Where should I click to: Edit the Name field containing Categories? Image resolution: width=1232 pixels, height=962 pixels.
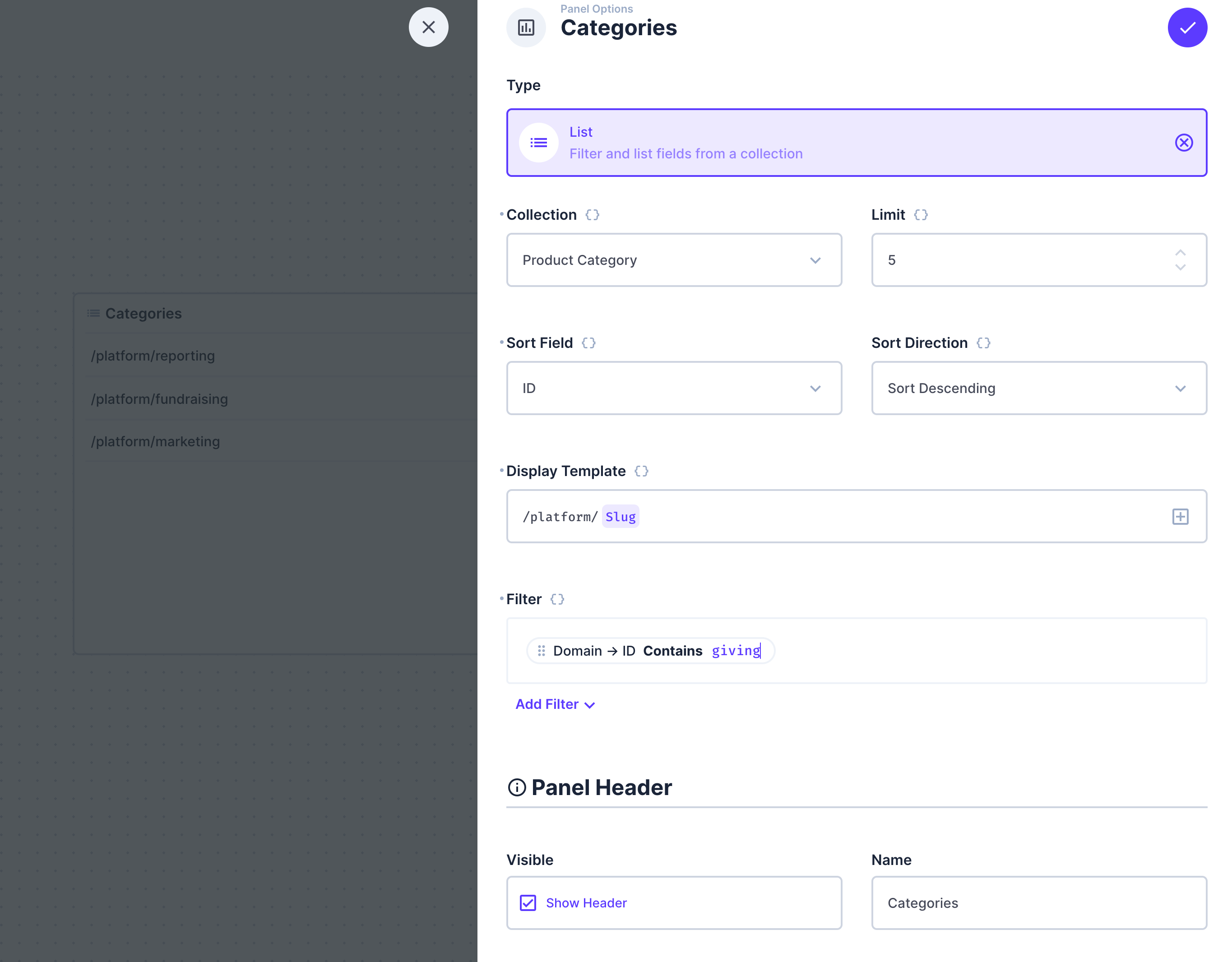coord(1038,903)
